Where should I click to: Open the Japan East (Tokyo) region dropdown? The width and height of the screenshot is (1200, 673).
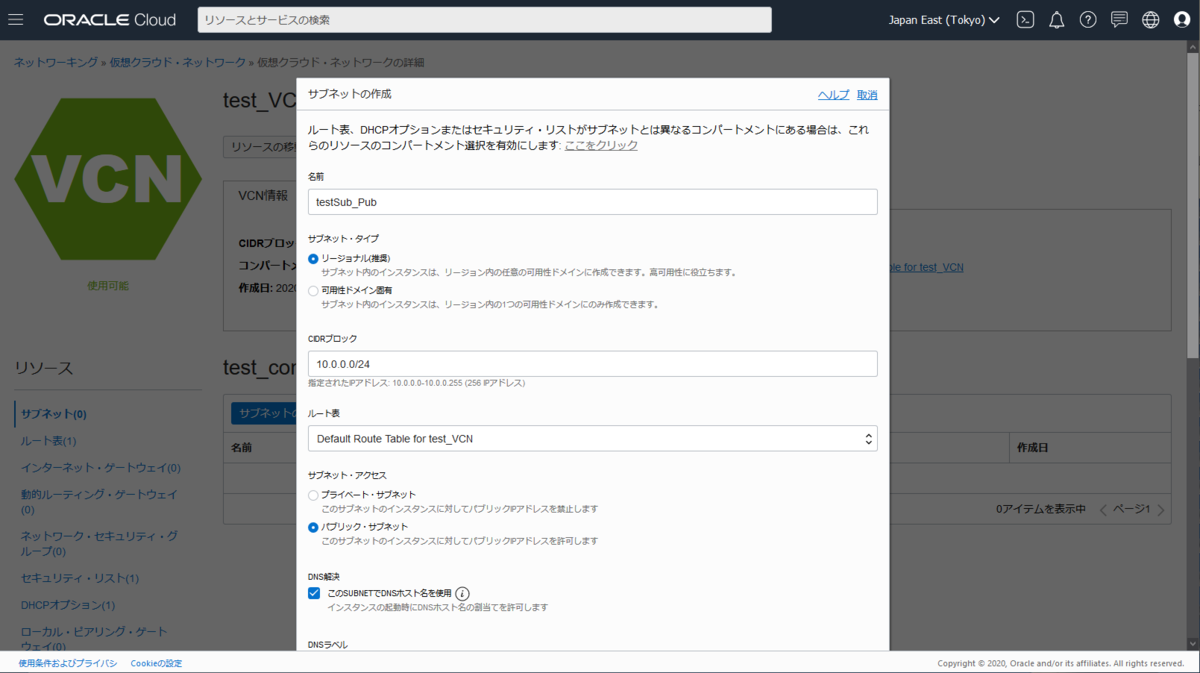point(944,20)
